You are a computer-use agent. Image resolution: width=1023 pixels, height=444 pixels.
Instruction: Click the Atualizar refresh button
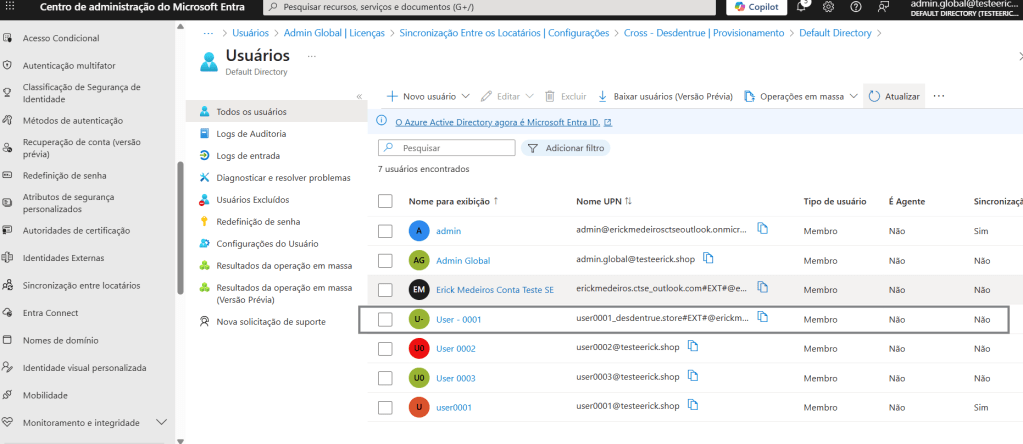click(893, 96)
